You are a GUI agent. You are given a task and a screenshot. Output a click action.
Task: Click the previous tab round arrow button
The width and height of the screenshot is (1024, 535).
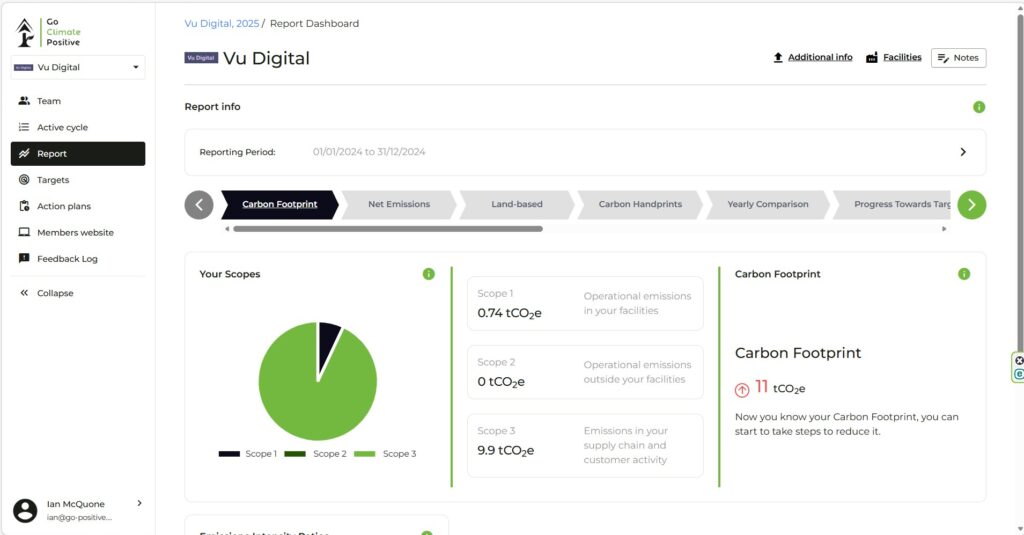pos(199,205)
